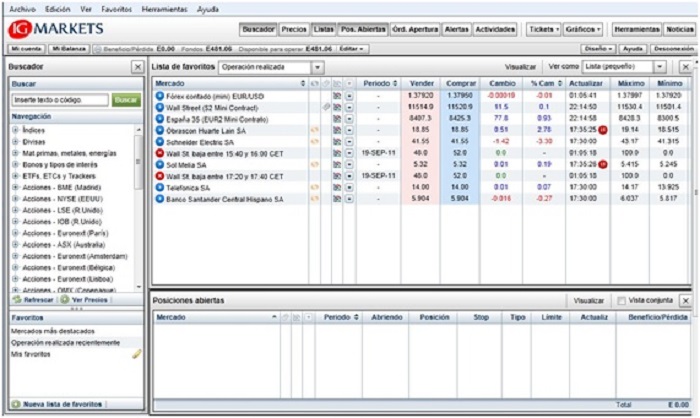
Task: Open chart icon for Wall Street Mini Contract row
Action: click(337, 108)
